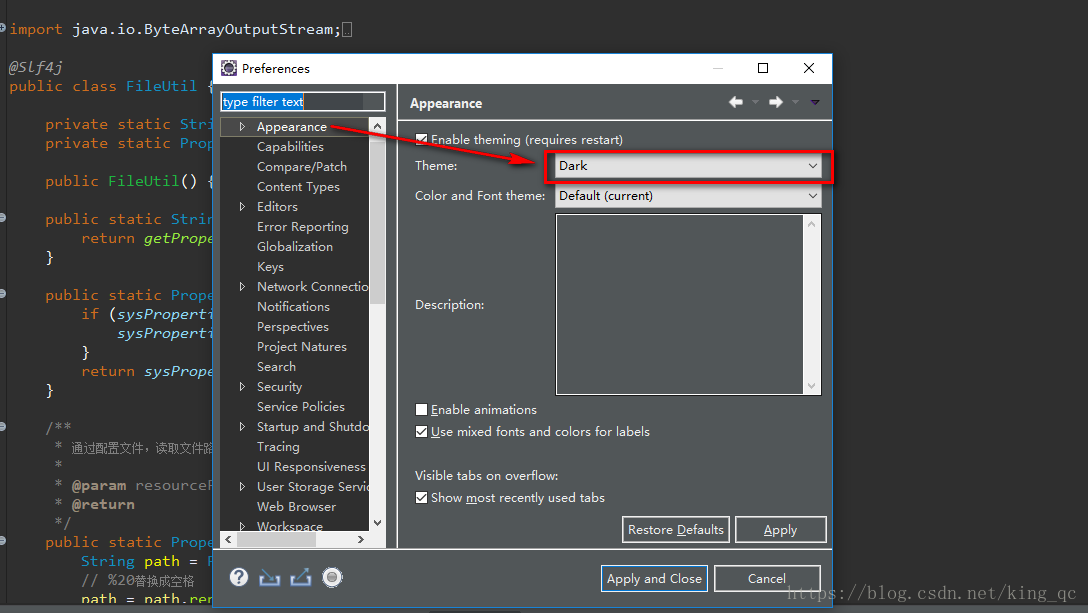Click the Description box scroll down arrow
Screen dimensions: 1088x613
tap(812, 386)
